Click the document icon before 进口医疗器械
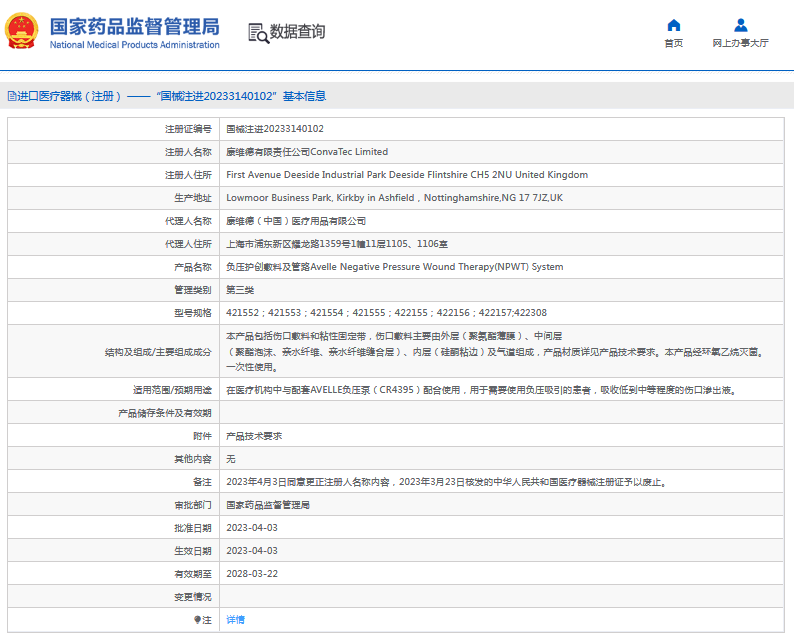The image size is (794, 634). point(12,96)
